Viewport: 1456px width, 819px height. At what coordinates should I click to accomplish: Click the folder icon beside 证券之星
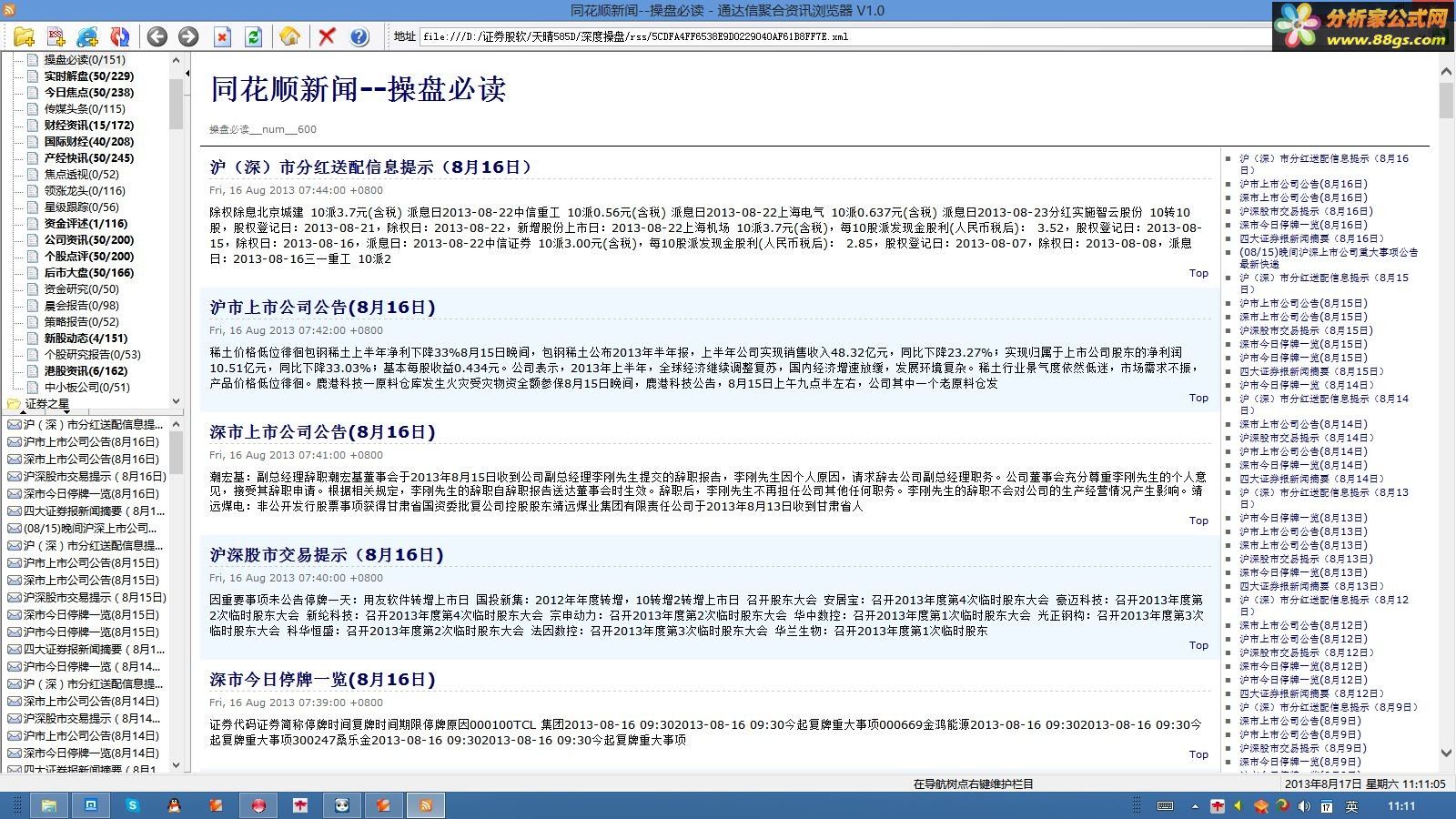[14, 404]
